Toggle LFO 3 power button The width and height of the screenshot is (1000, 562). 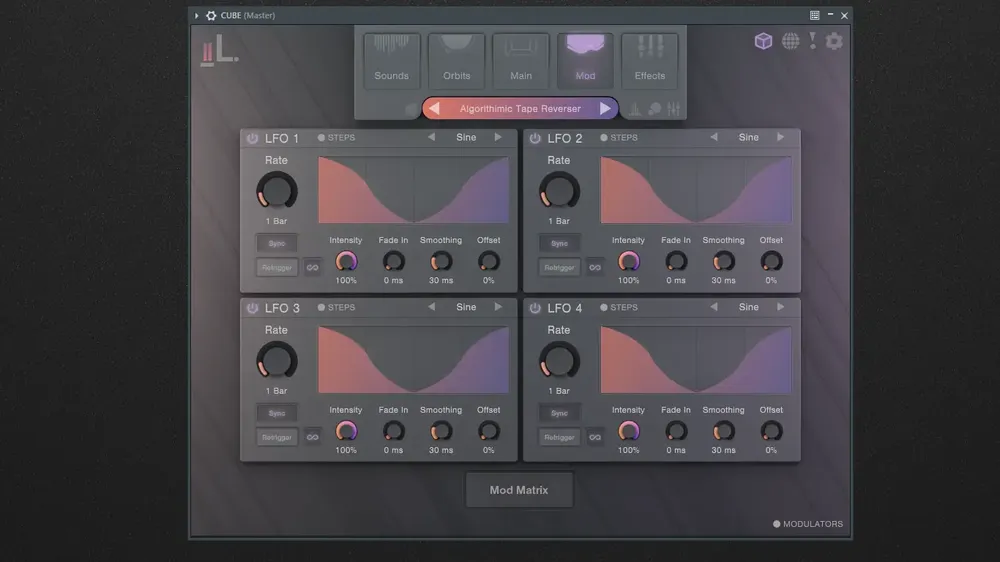253,307
